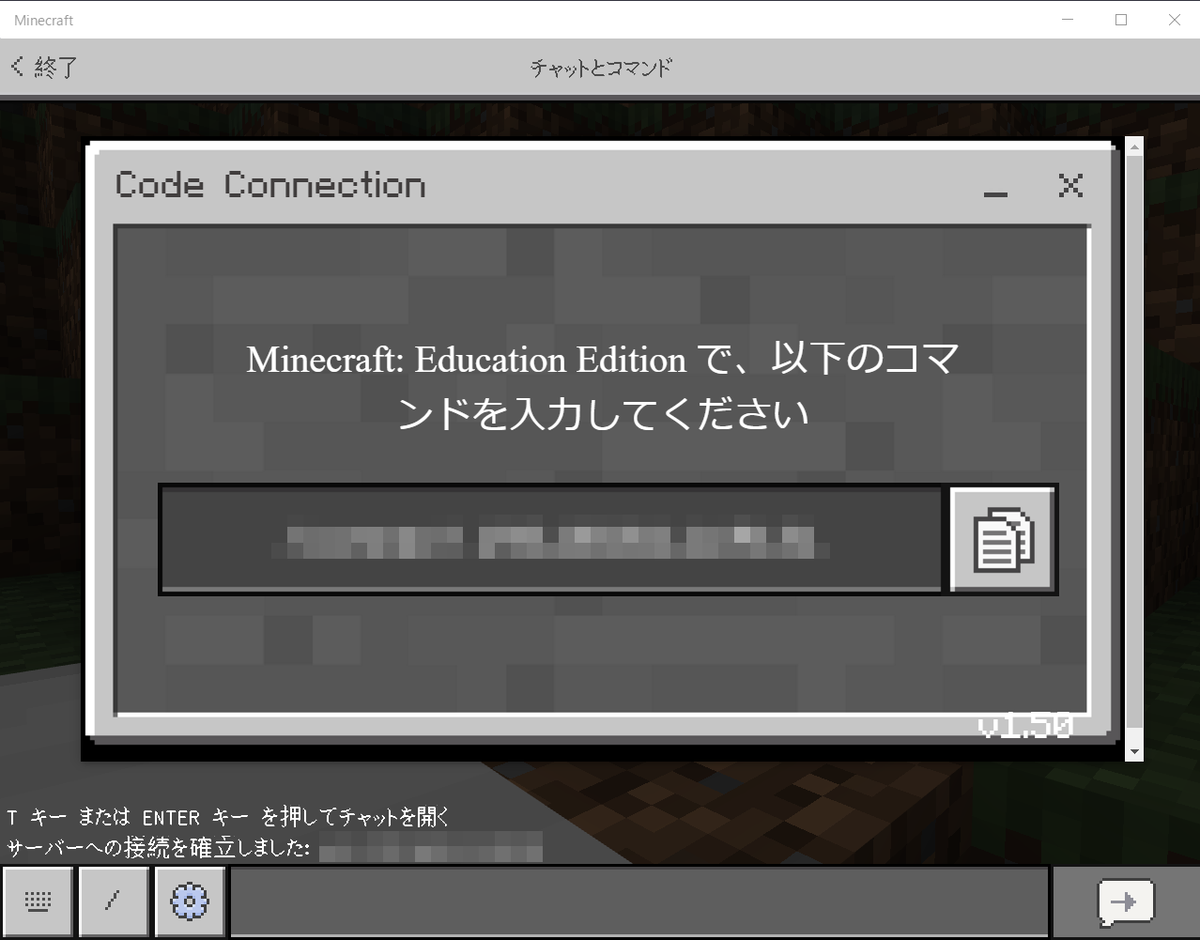
Task: Click the T キー または ENTER hint text
Action: (x=229, y=818)
